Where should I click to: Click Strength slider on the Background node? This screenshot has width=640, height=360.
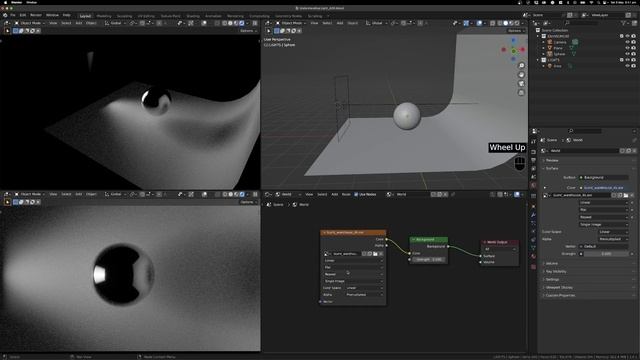[x=429, y=260]
